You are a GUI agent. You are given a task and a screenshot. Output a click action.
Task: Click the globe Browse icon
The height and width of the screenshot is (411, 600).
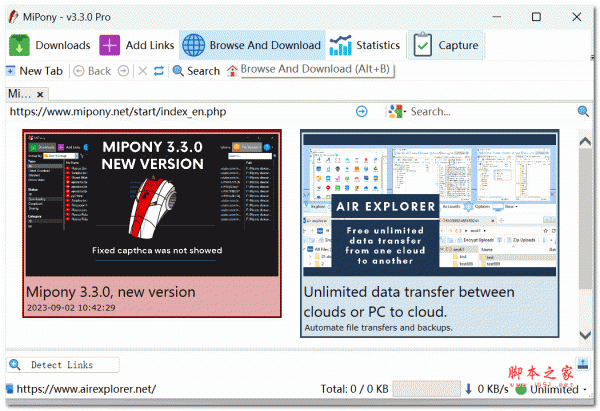pos(193,45)
